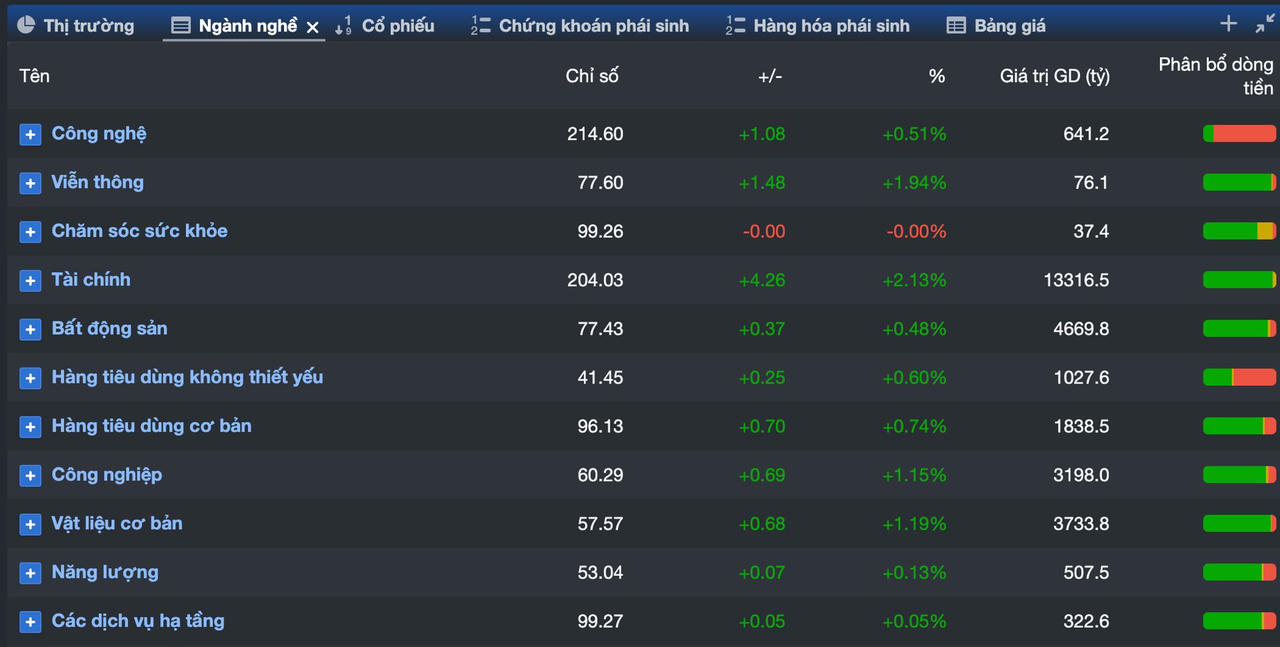Open the Thị trường tab
The width and height of the screenshot is (1280, 647).
point(76,26)
